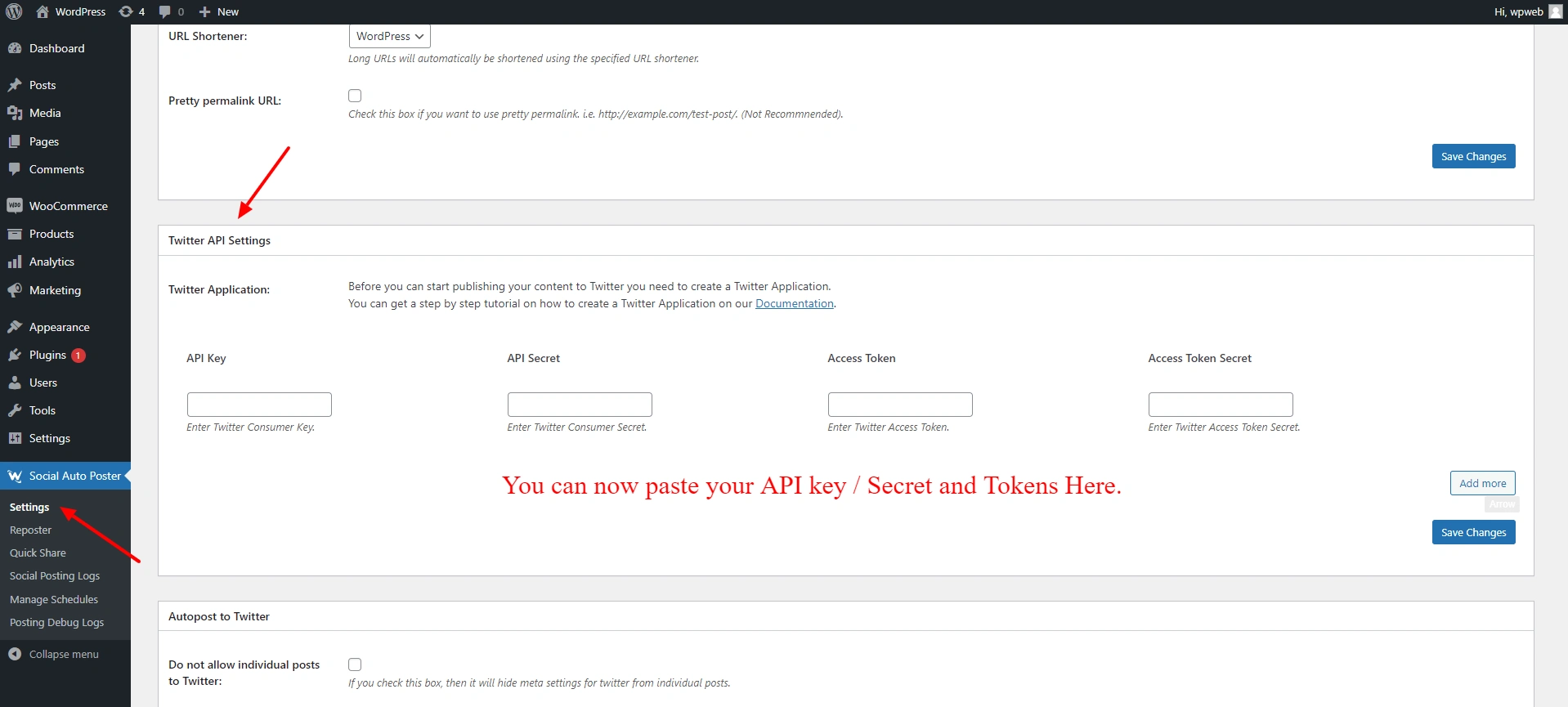Viewport: 1568px width, 707px height.
Task: Open the Reposter submenu item
Action: coord(30,530)
